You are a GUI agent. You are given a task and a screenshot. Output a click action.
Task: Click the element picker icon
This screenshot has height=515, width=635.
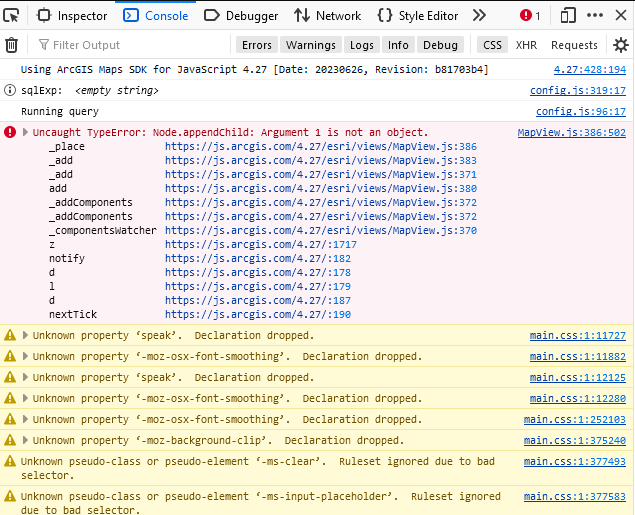coord(13,16)
